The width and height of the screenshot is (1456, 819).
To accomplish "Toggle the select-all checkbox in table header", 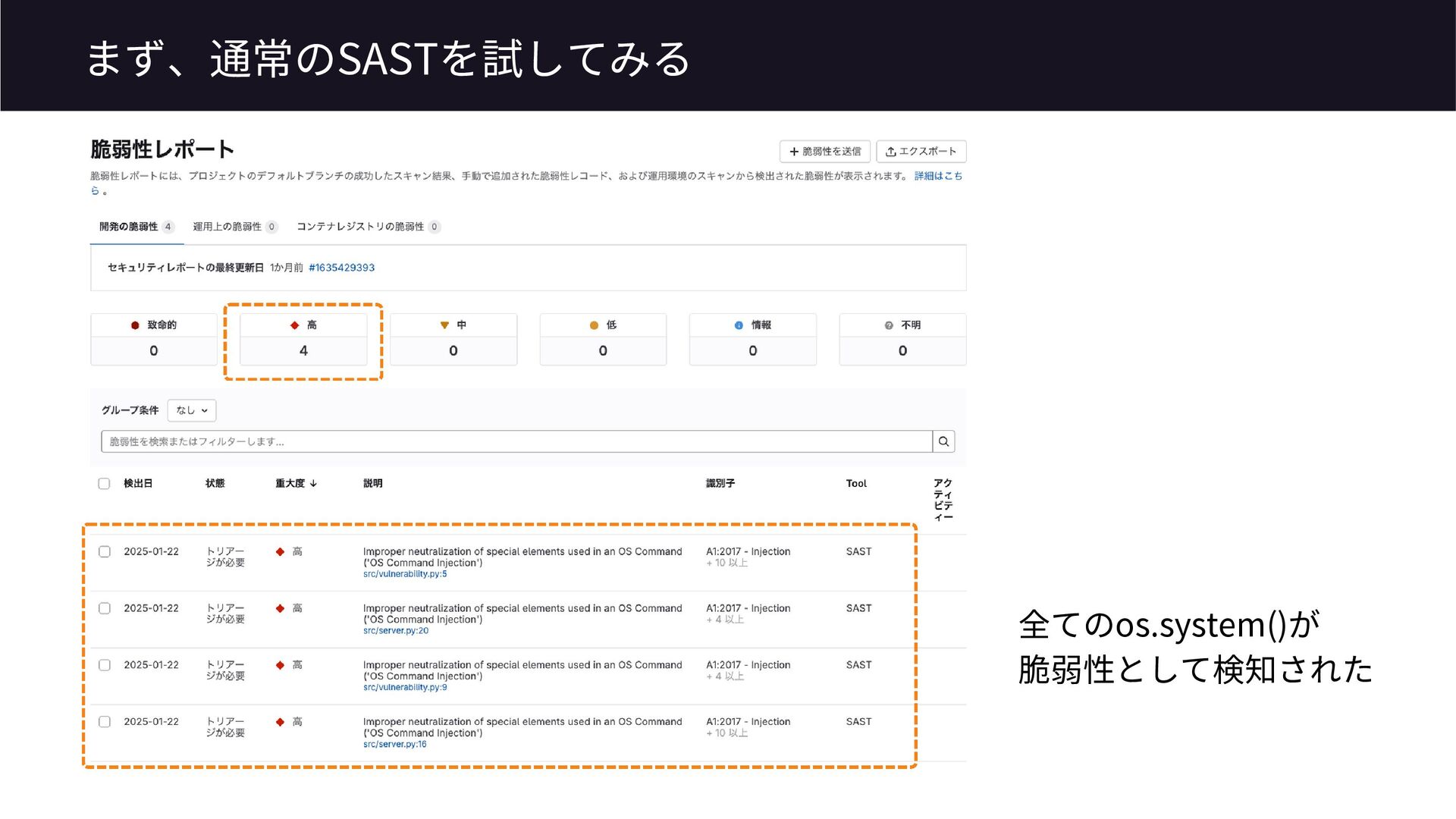I will tap(104, 484).
